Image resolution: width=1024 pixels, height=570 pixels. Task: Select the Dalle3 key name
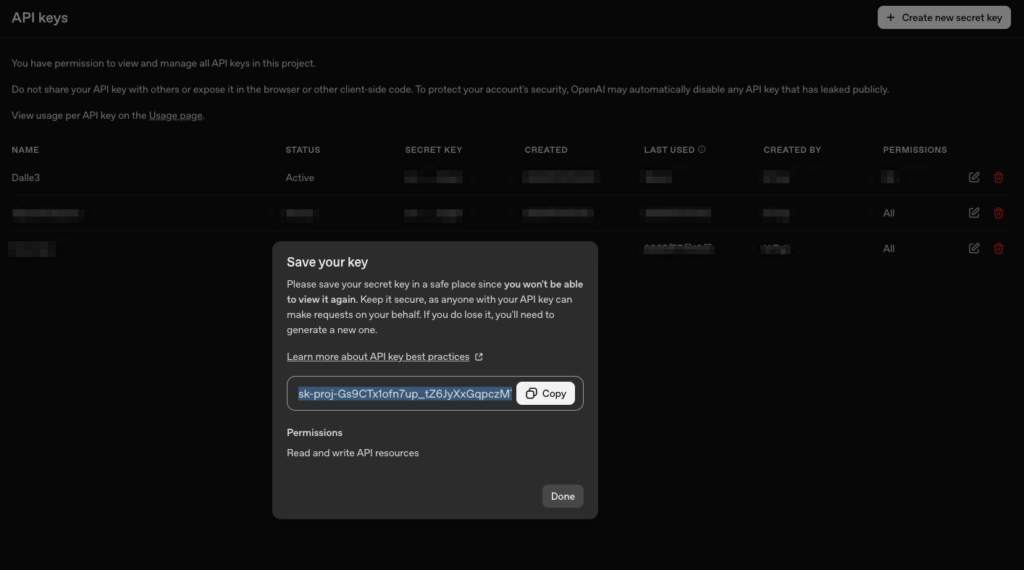tap(25, 178)
